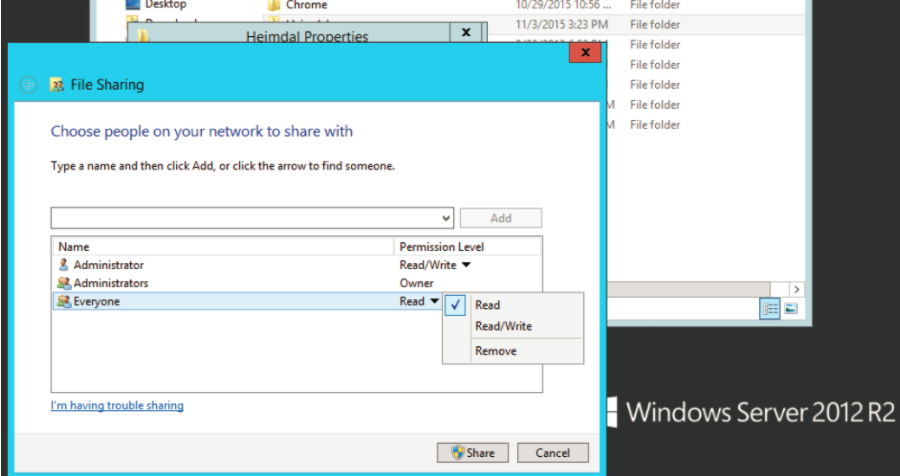Click the Heimdal Properties title text
The width and height of the screenshot is (900, 476).
coord(307,37)
